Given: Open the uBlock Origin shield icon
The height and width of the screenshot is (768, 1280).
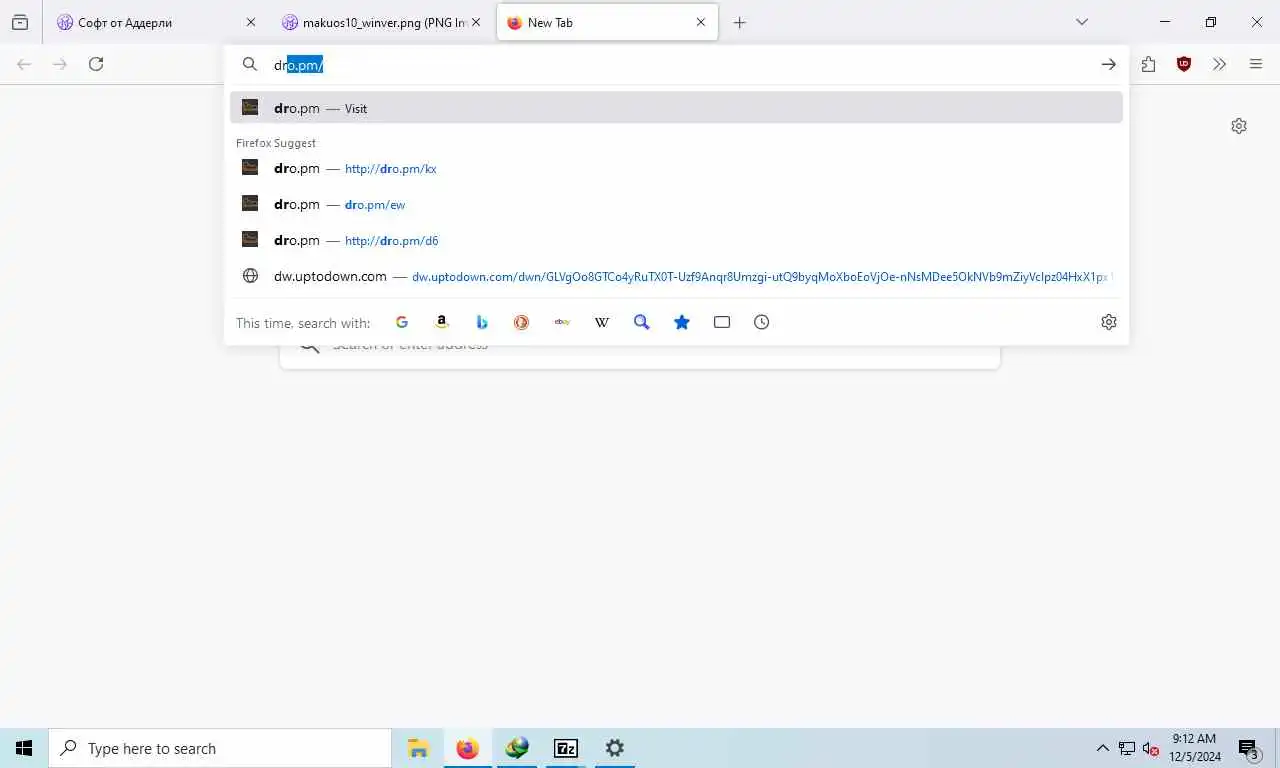Looking at the screenshot, I should click(x=1184, y=64).
